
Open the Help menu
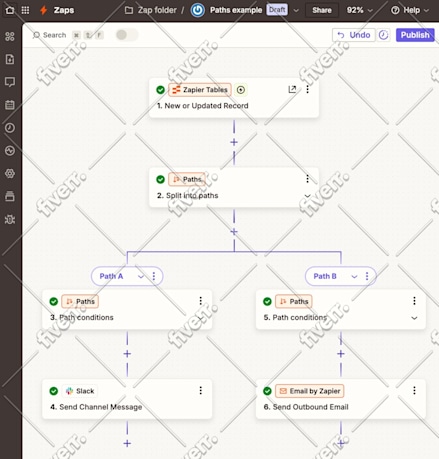click(410, 10)
